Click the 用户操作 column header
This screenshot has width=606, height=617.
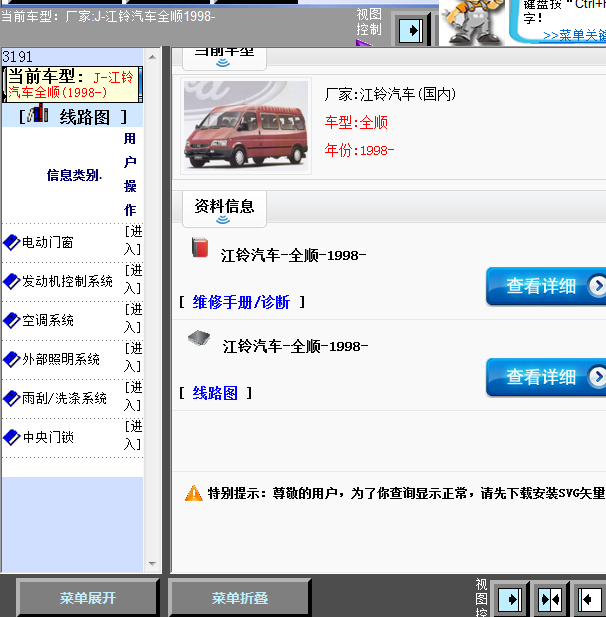point(130,174)
